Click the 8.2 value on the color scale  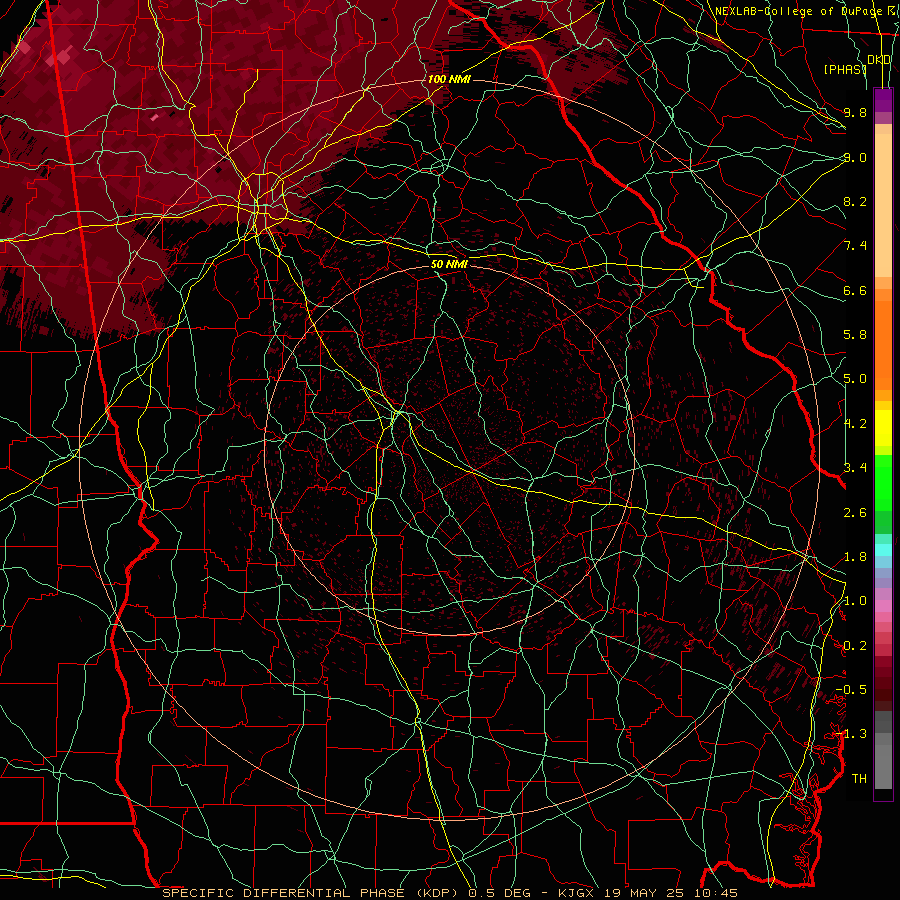coord(855,201)
